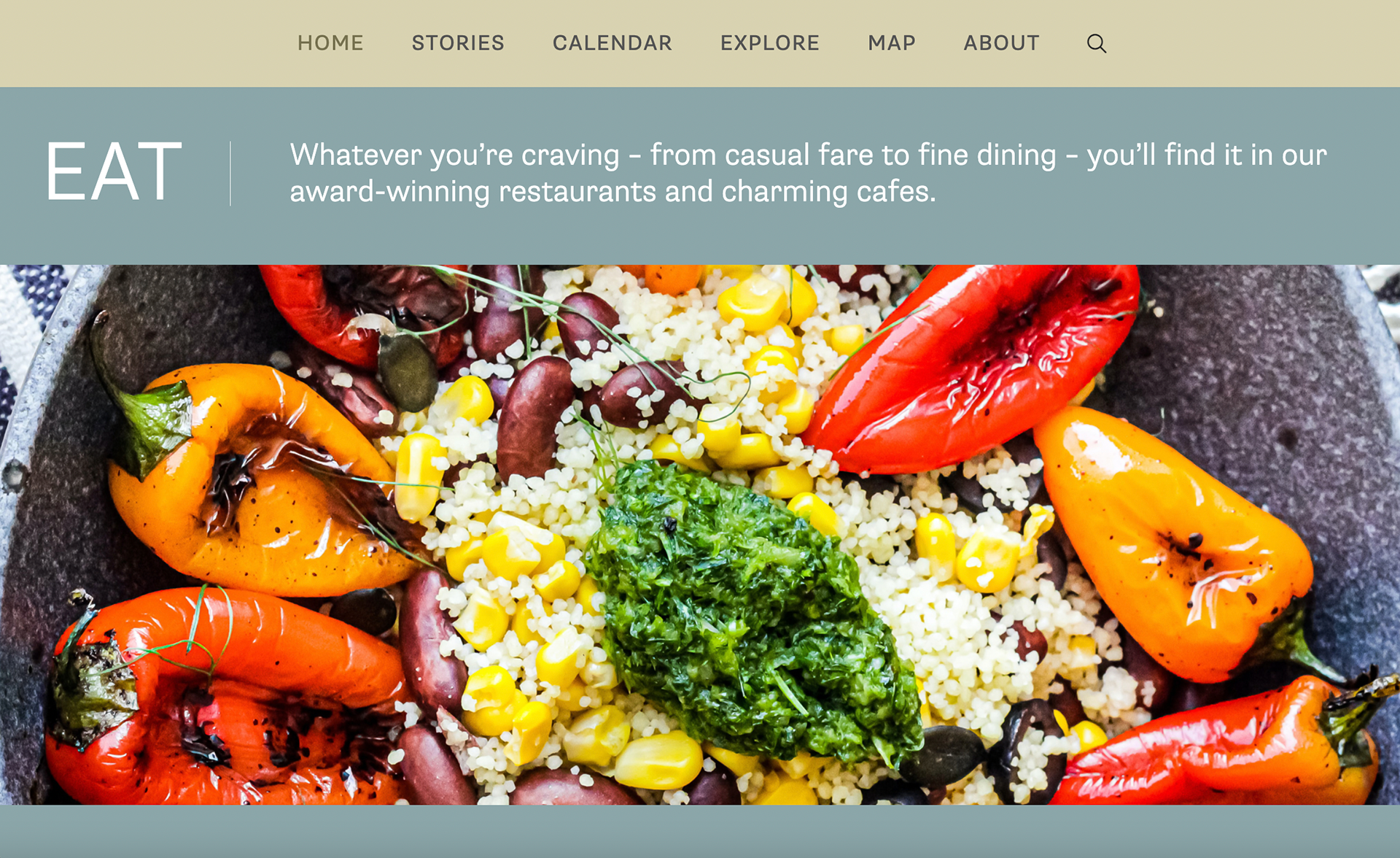Click the empty beige area left of HOME
The height and width of the screenshot is (858, 1400).
pyautogui.click(x=146, y=43)
